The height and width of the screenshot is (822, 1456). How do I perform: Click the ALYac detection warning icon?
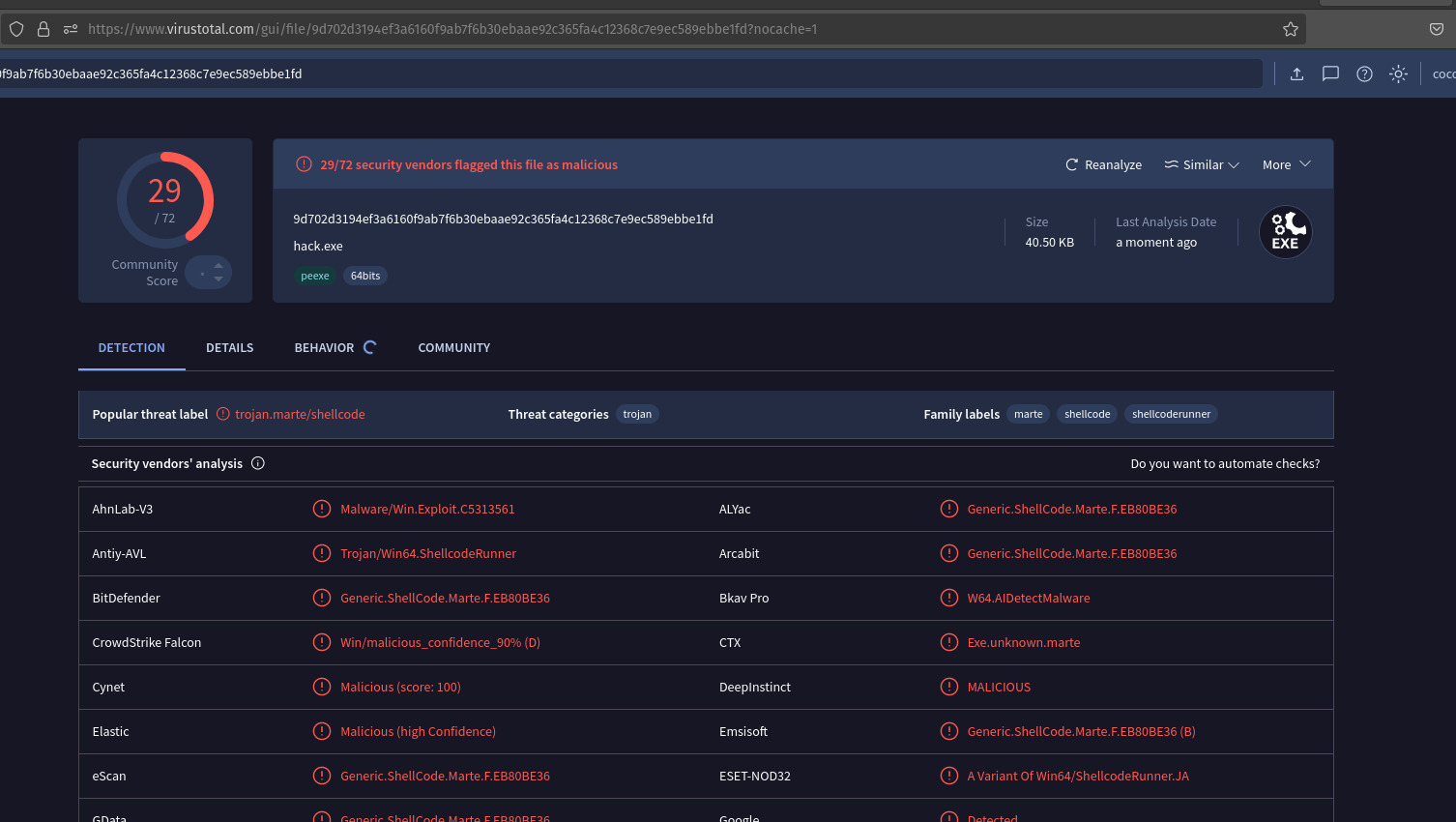(949, 509)
